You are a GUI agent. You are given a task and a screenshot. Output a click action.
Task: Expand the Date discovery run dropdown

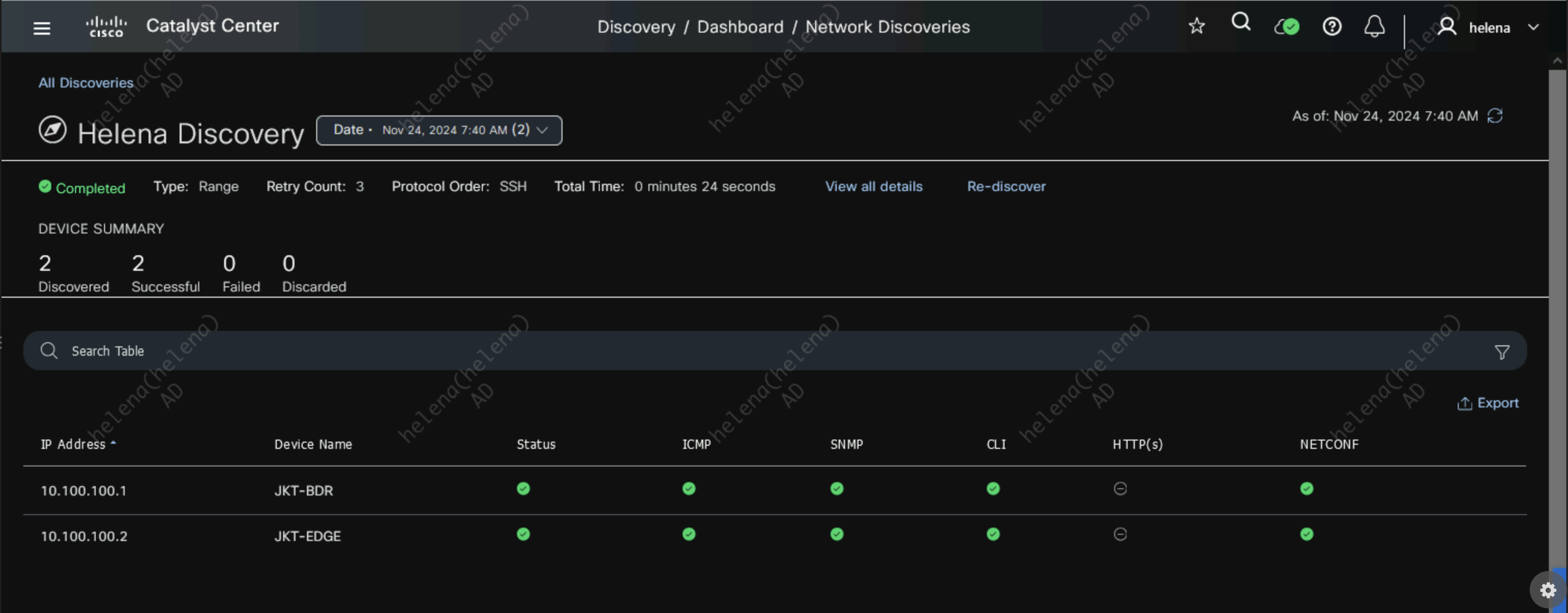pyautogui.click(x=439, y=130)
